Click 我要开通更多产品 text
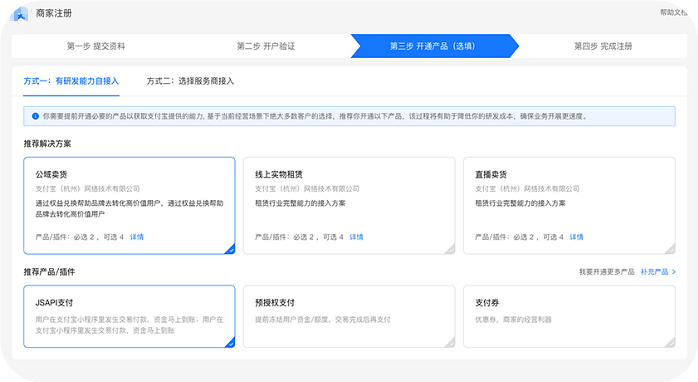Viewport: 698px width, 382px height. [x=607, y=272]
